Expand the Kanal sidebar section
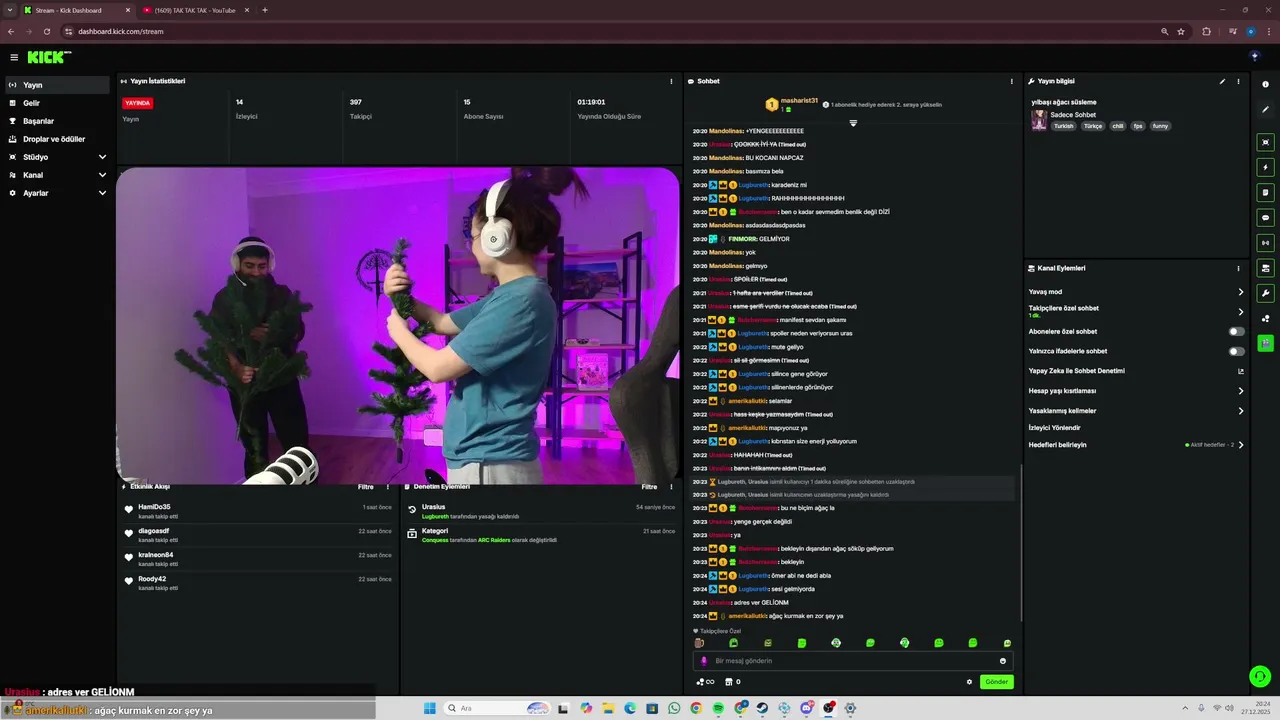 [57, 175]
